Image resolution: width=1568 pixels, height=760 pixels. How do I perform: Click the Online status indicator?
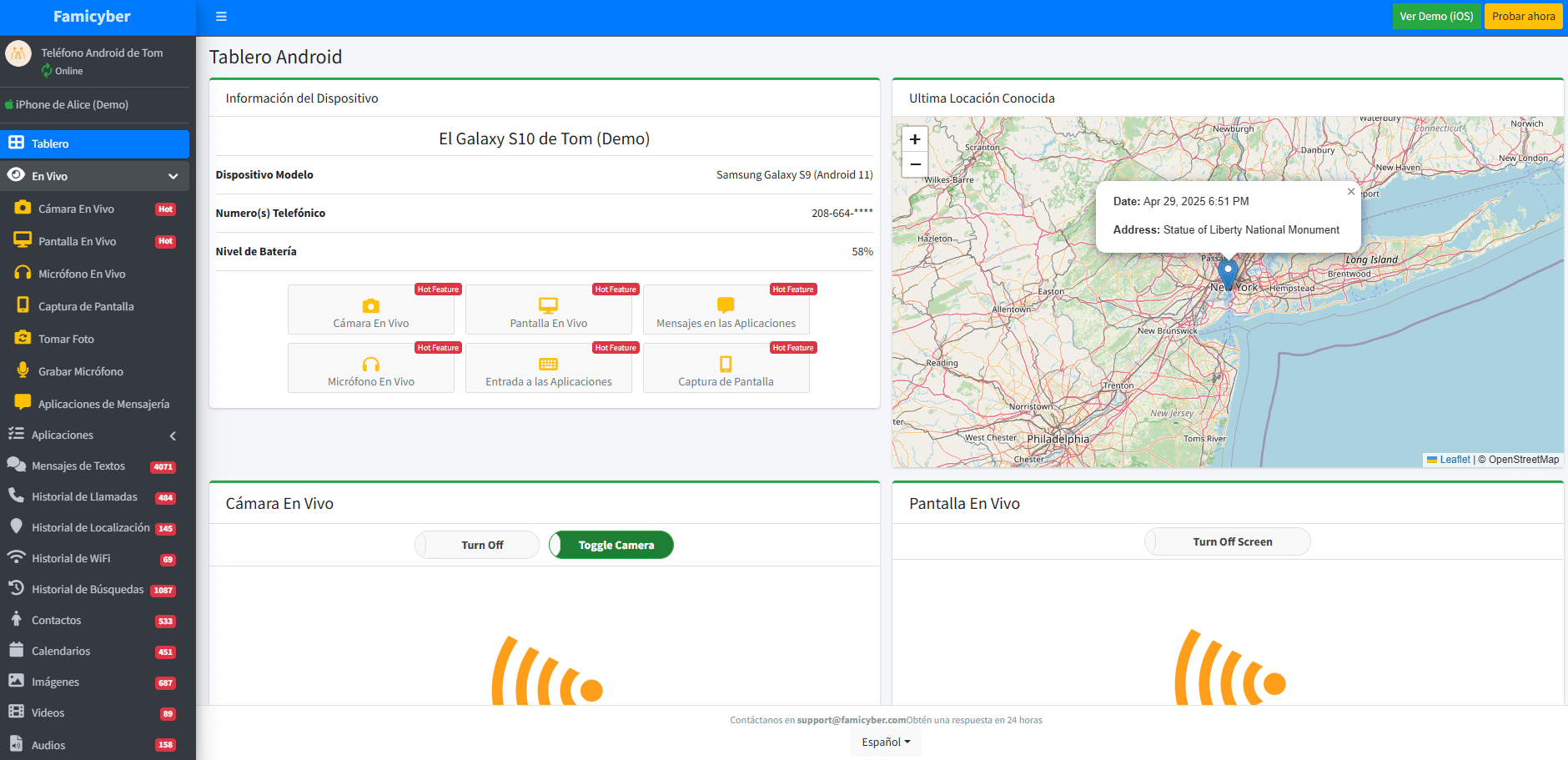(63, 71)
